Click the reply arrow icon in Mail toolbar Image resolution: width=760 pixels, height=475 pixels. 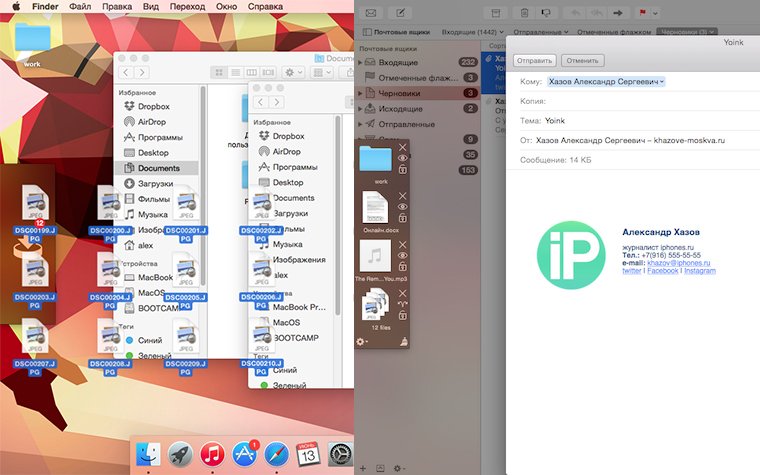(x=575, y=13)
